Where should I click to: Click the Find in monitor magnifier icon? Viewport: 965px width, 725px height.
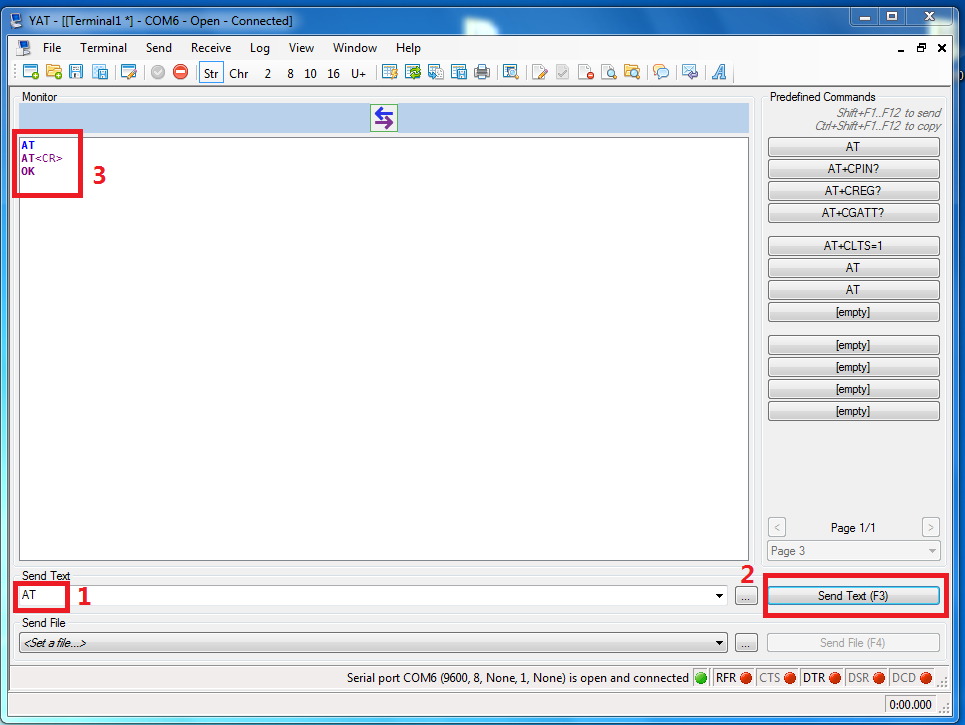511,72
